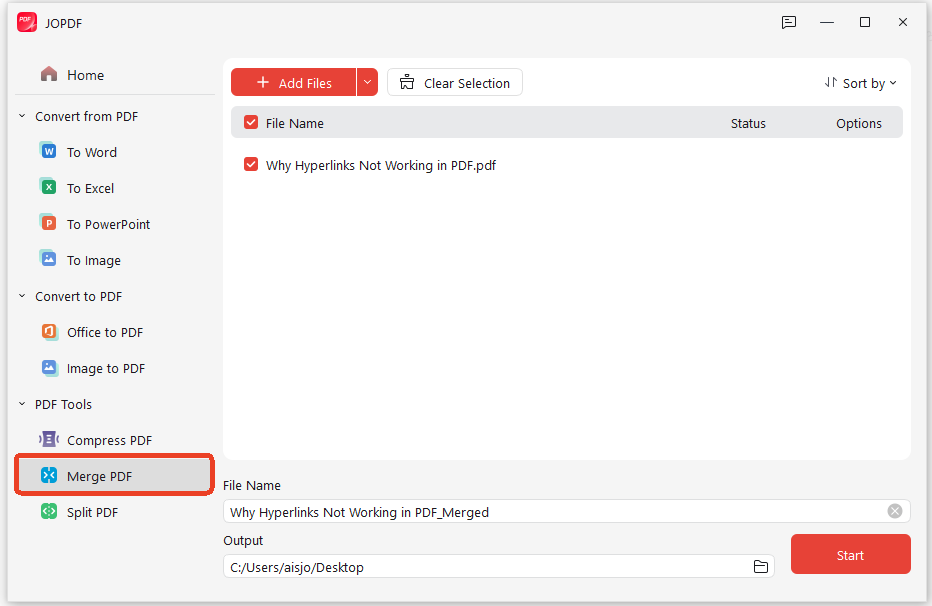Close the JOPDF window

(903, 23)
